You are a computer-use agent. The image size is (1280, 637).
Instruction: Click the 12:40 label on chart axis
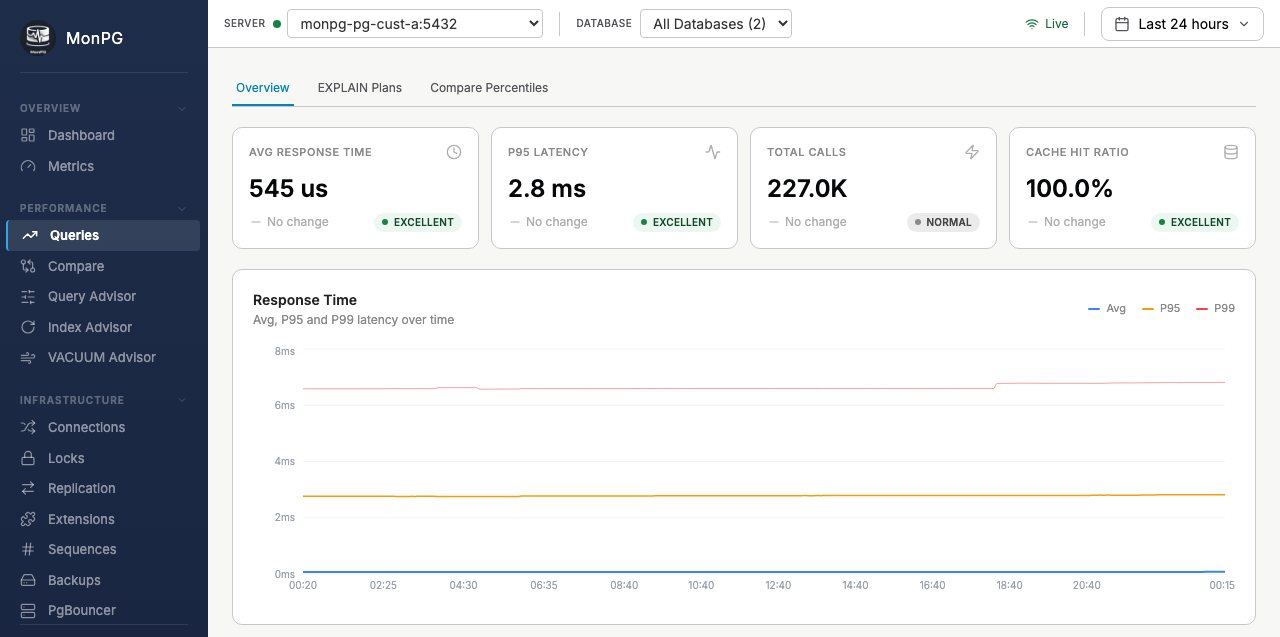778,585
